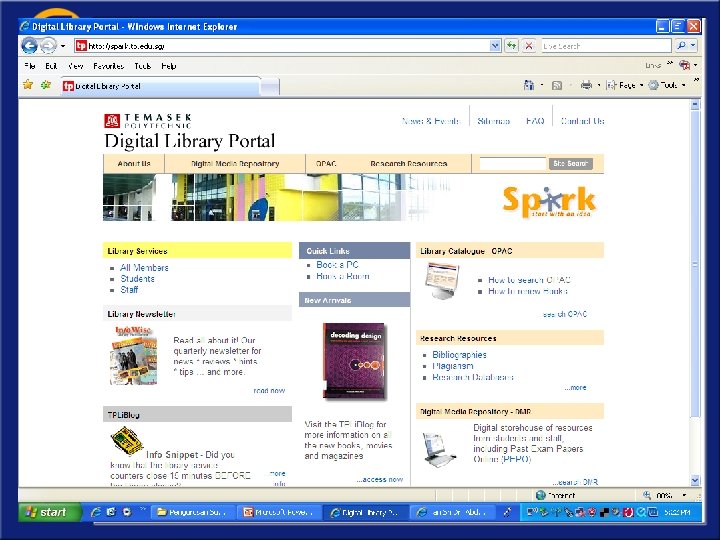Viewport: 720px width, 540px height.
Task: Click the Print toolbar icon
Action: (x=586, y=85)
